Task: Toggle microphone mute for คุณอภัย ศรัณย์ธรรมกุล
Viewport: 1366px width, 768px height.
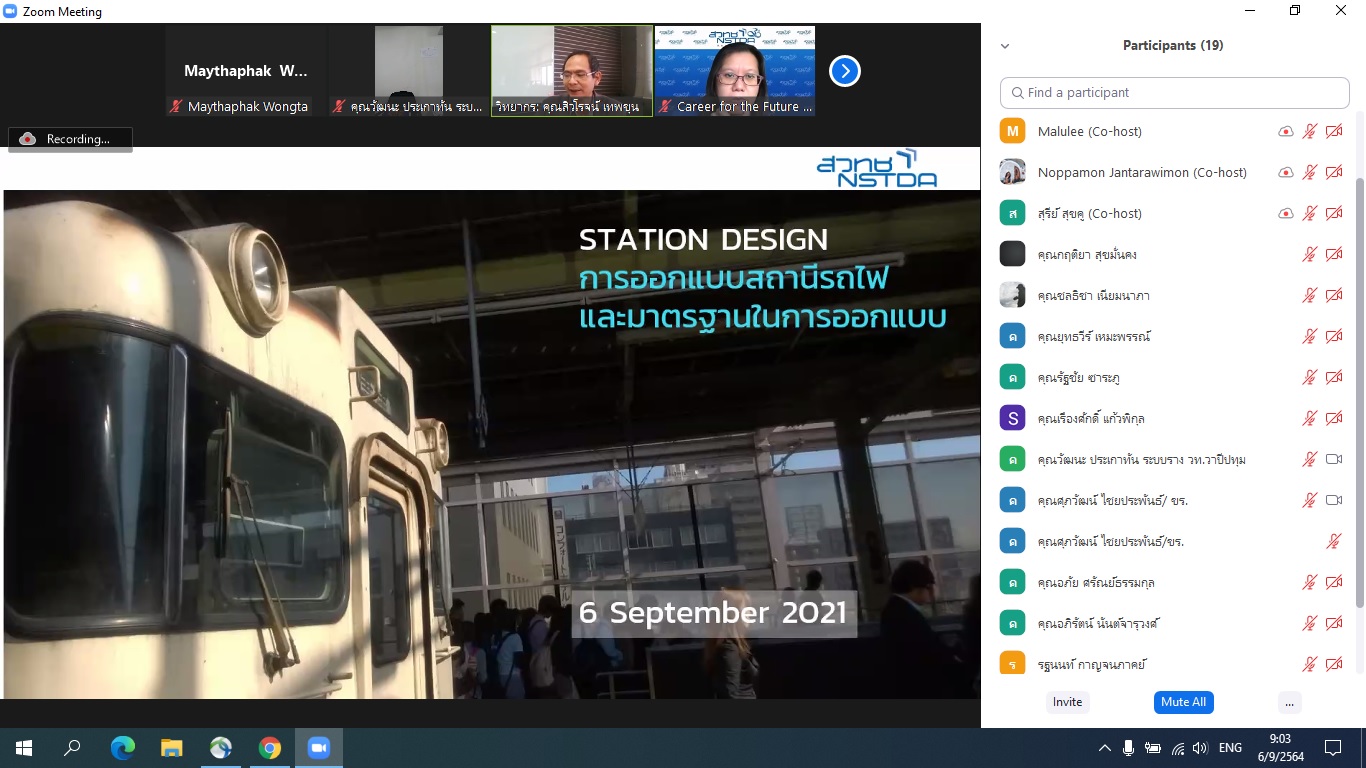Action: pos(1310,582)
